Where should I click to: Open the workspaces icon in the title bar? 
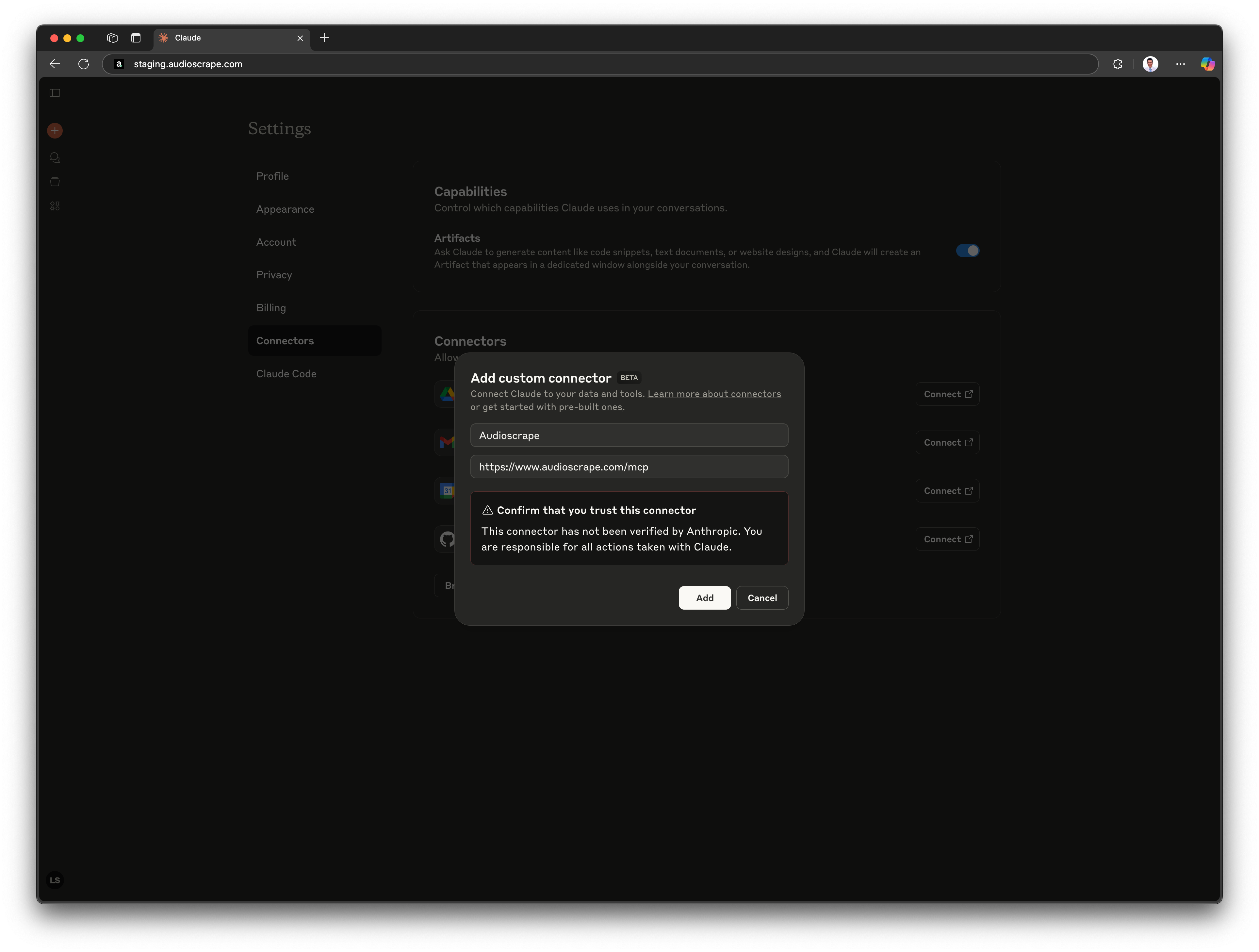[112, 38]
